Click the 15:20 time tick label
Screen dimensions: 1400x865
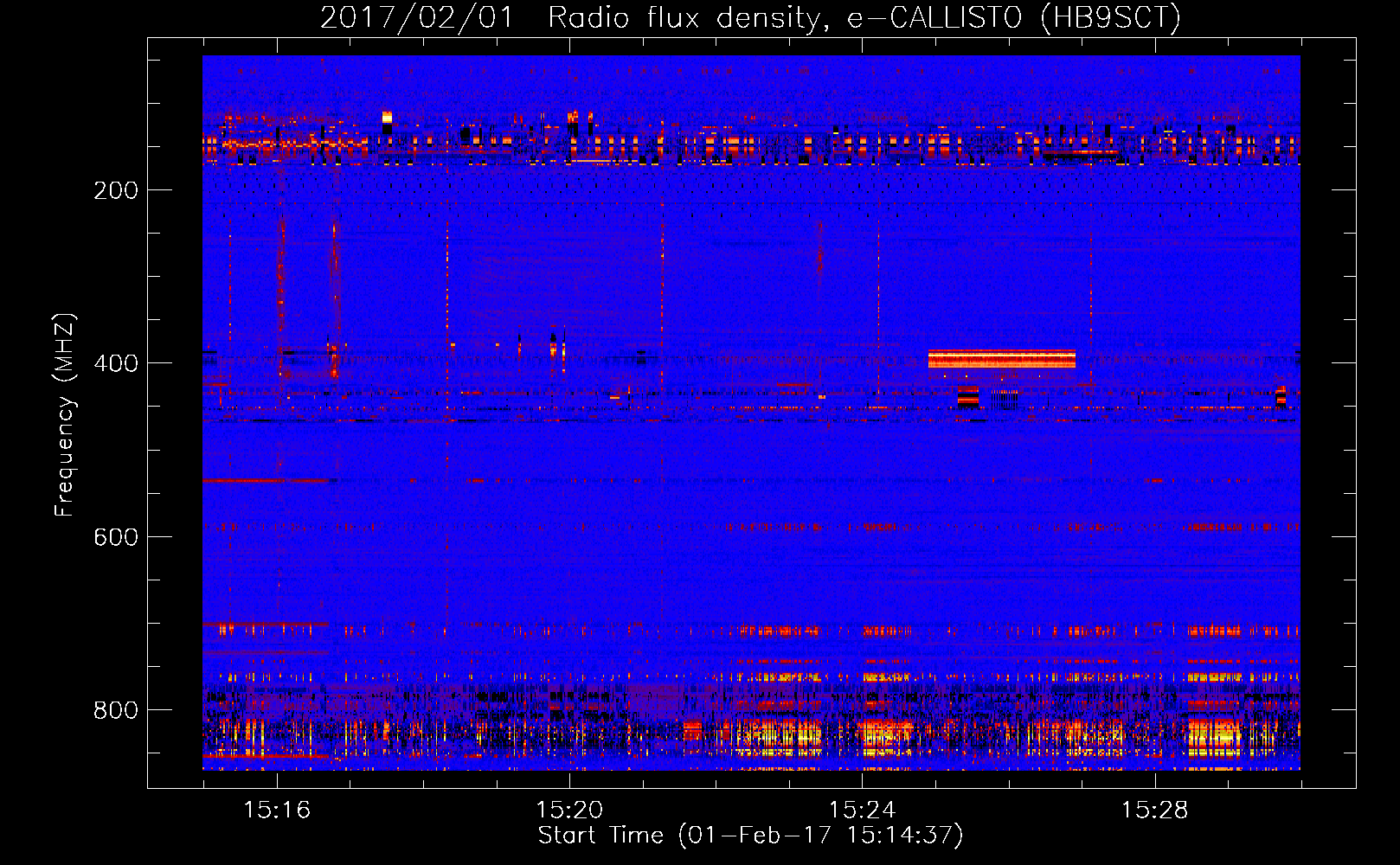click(x=569, y=810)
